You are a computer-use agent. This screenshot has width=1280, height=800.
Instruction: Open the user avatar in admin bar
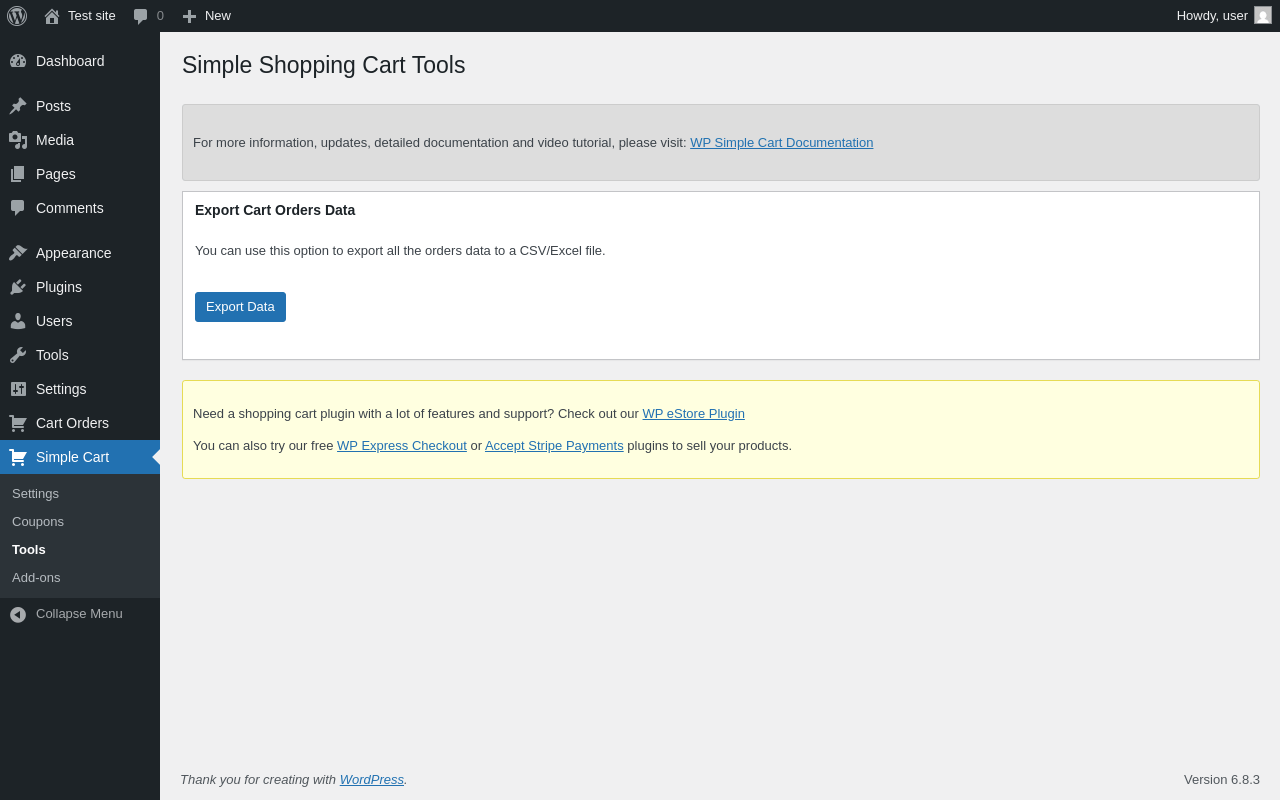(1263, 15)
